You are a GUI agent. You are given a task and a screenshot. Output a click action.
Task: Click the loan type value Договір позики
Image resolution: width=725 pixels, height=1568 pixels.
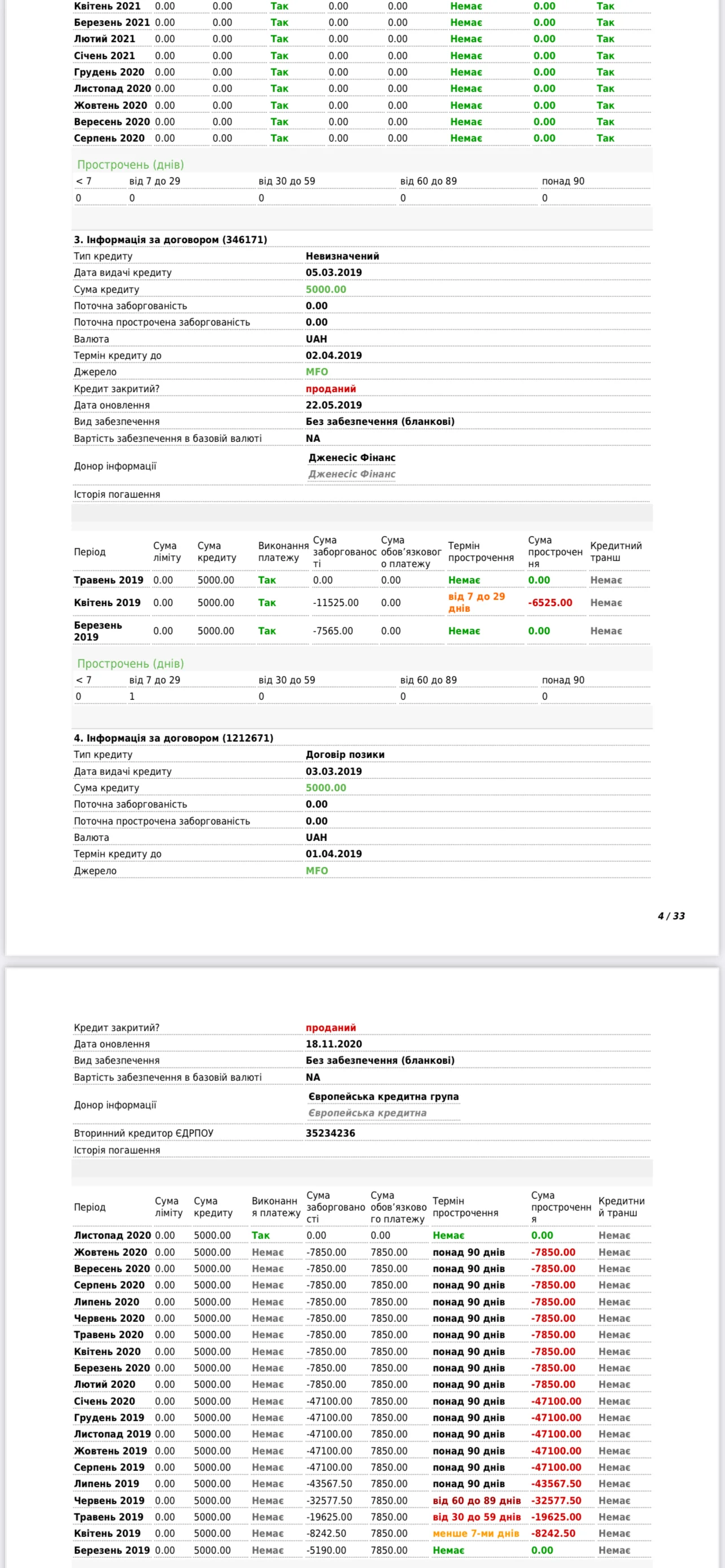345,754
